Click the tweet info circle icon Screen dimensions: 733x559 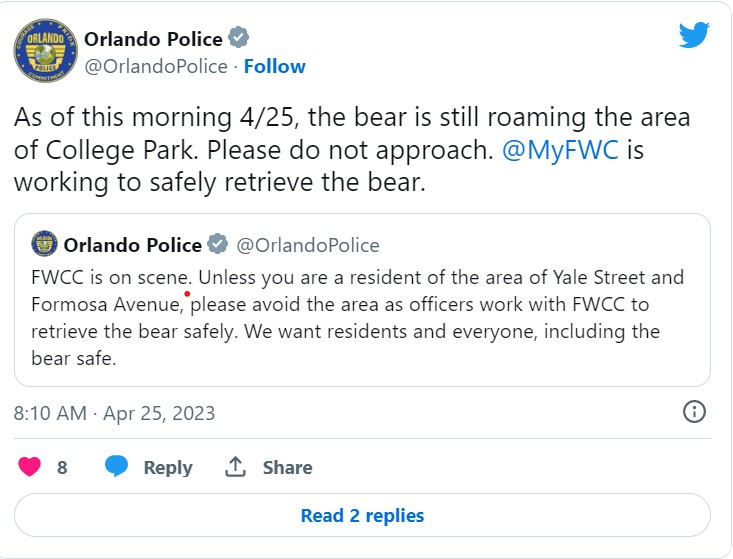click(694, 412)
